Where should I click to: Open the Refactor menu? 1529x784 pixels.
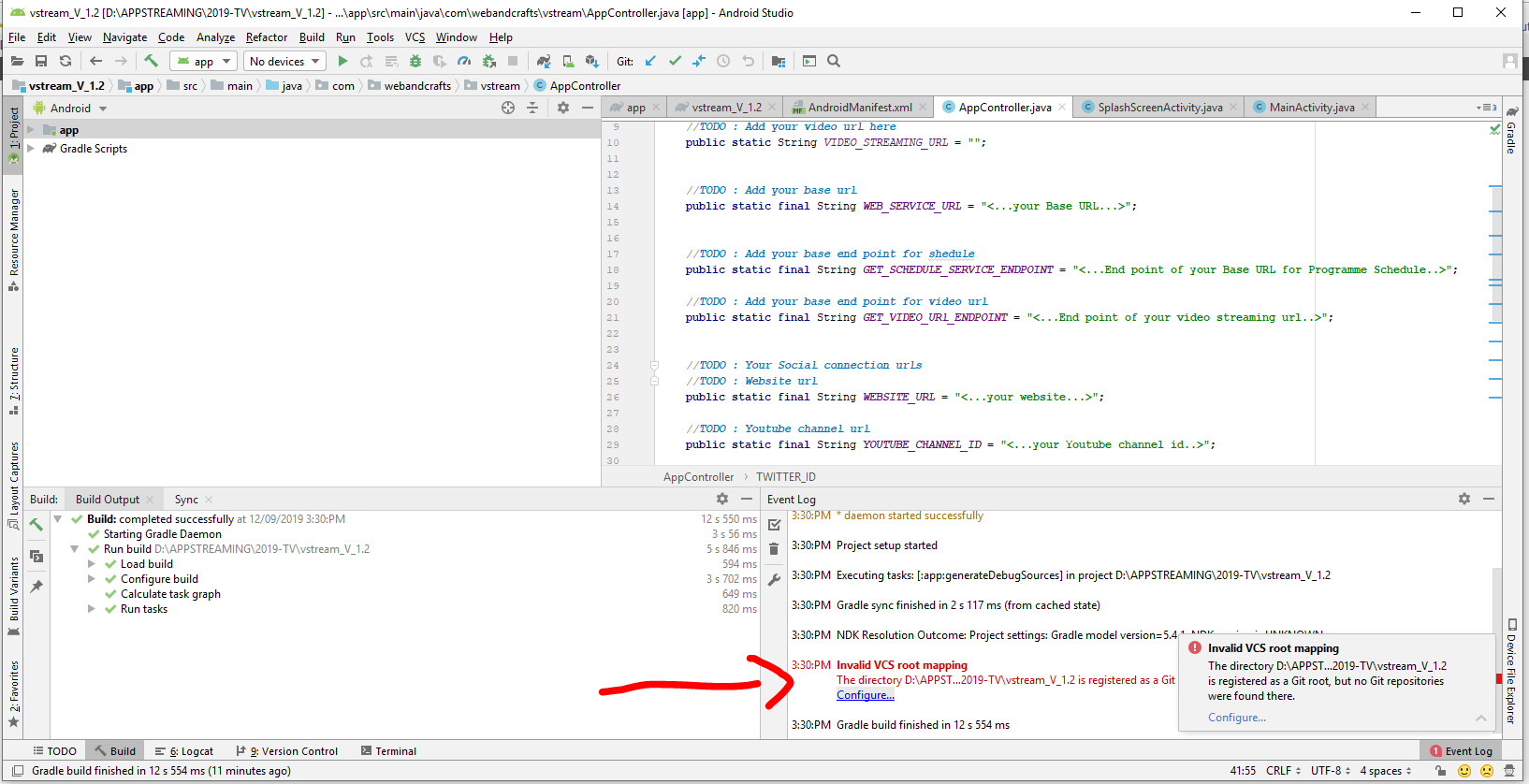pyautogui.click(x=267, y=37)
